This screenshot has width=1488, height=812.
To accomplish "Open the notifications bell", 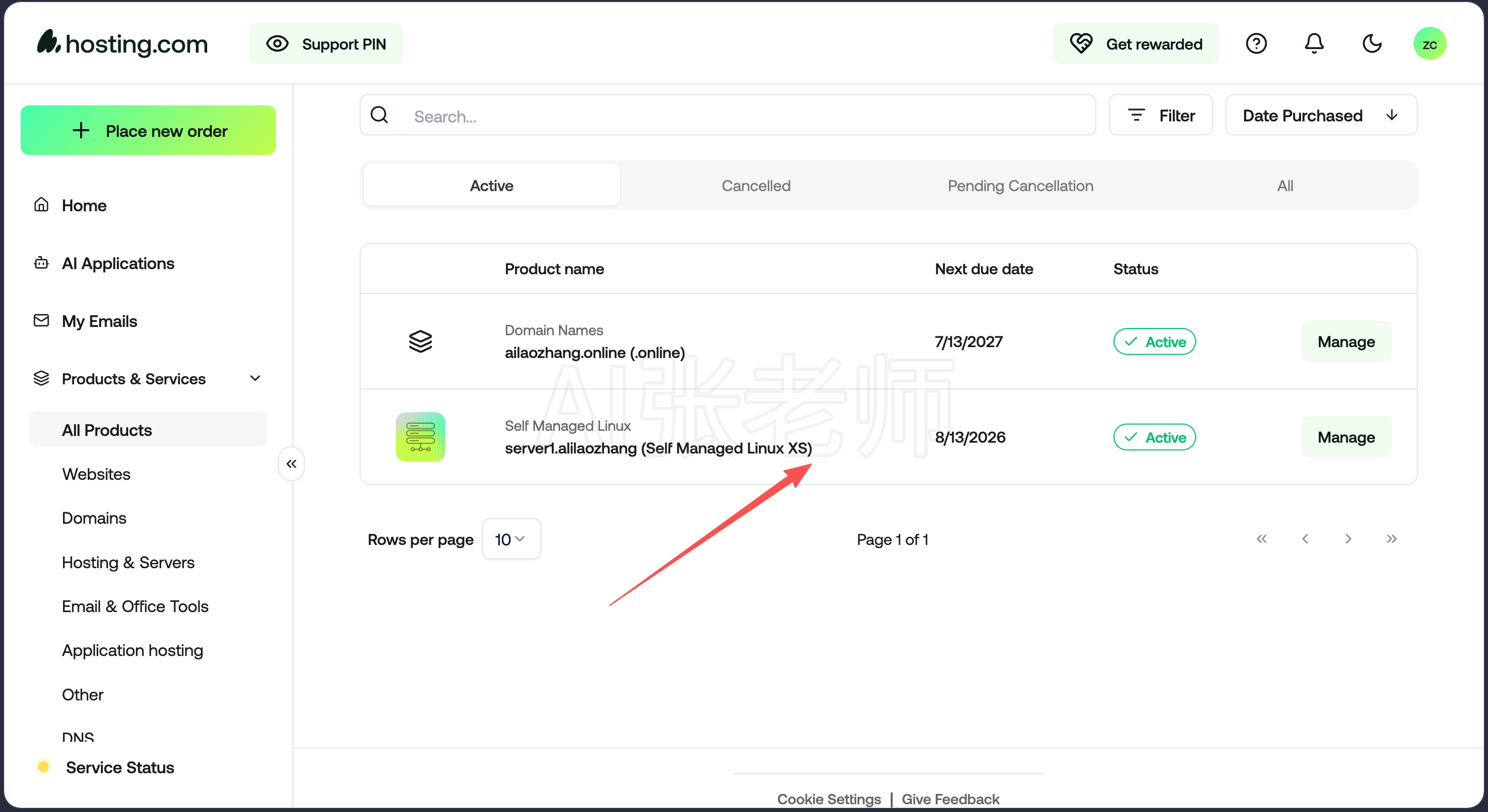I will coord(1314,44).
